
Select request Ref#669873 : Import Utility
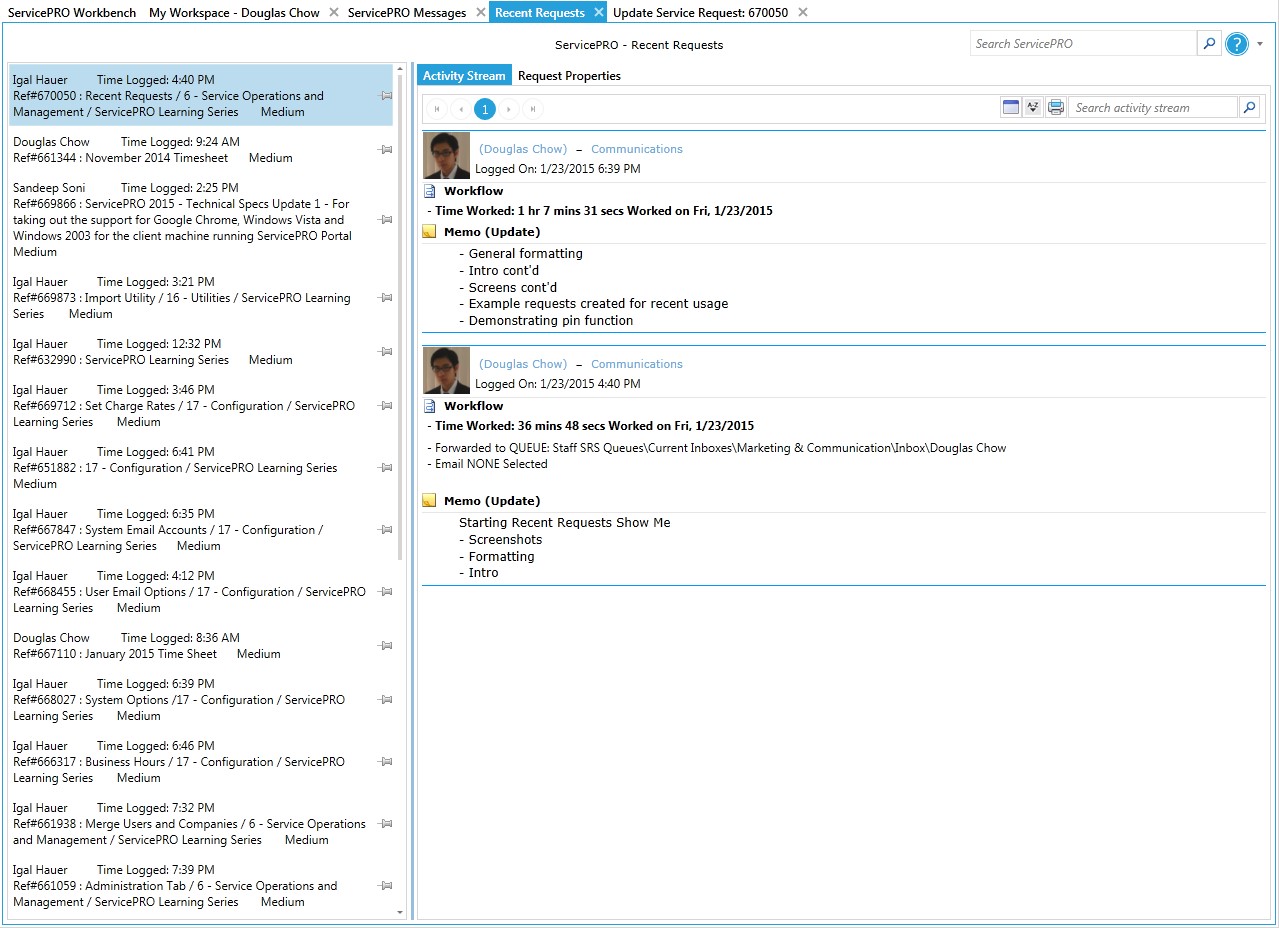(201, 298)
